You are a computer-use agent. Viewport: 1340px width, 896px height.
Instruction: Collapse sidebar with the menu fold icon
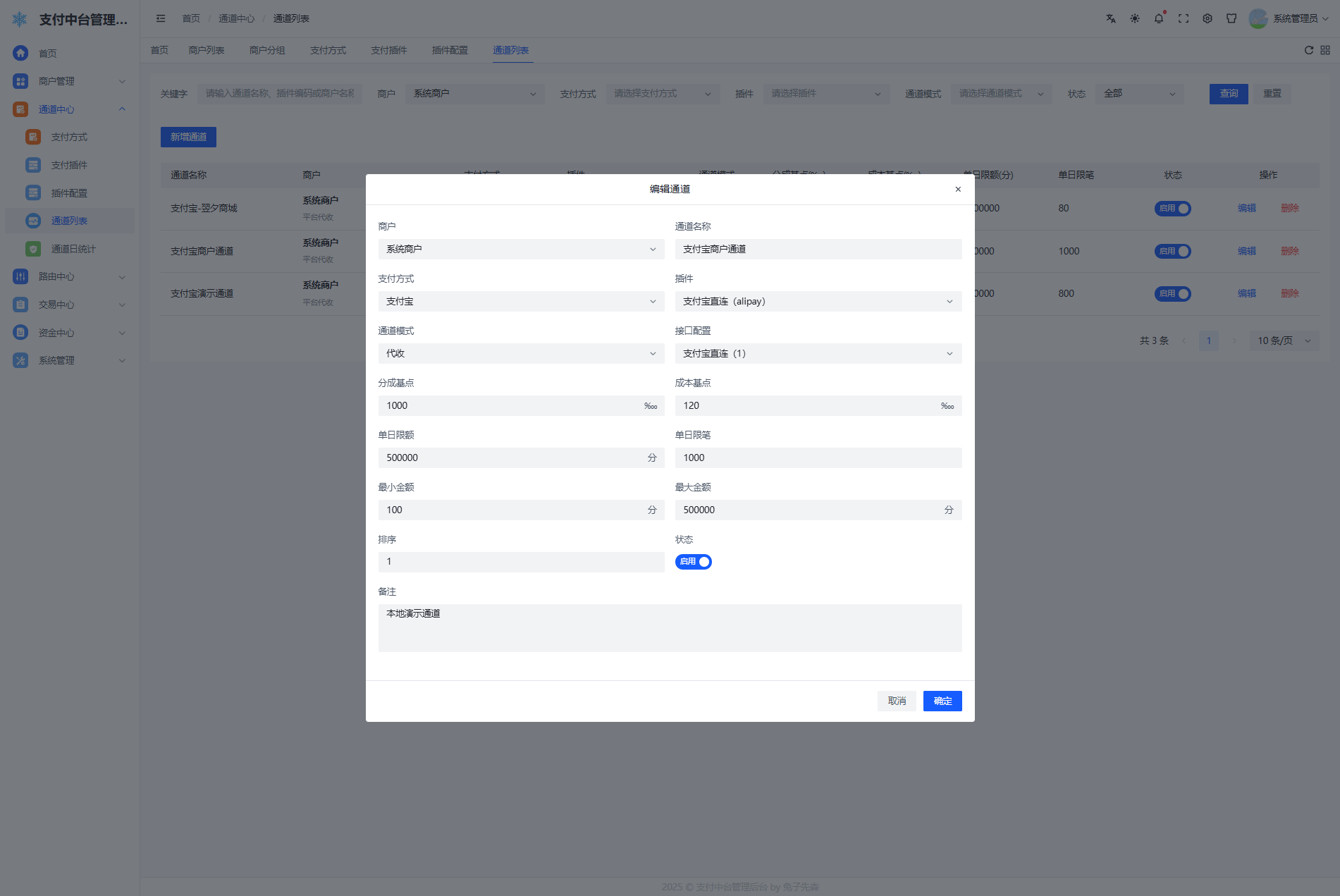161,19
